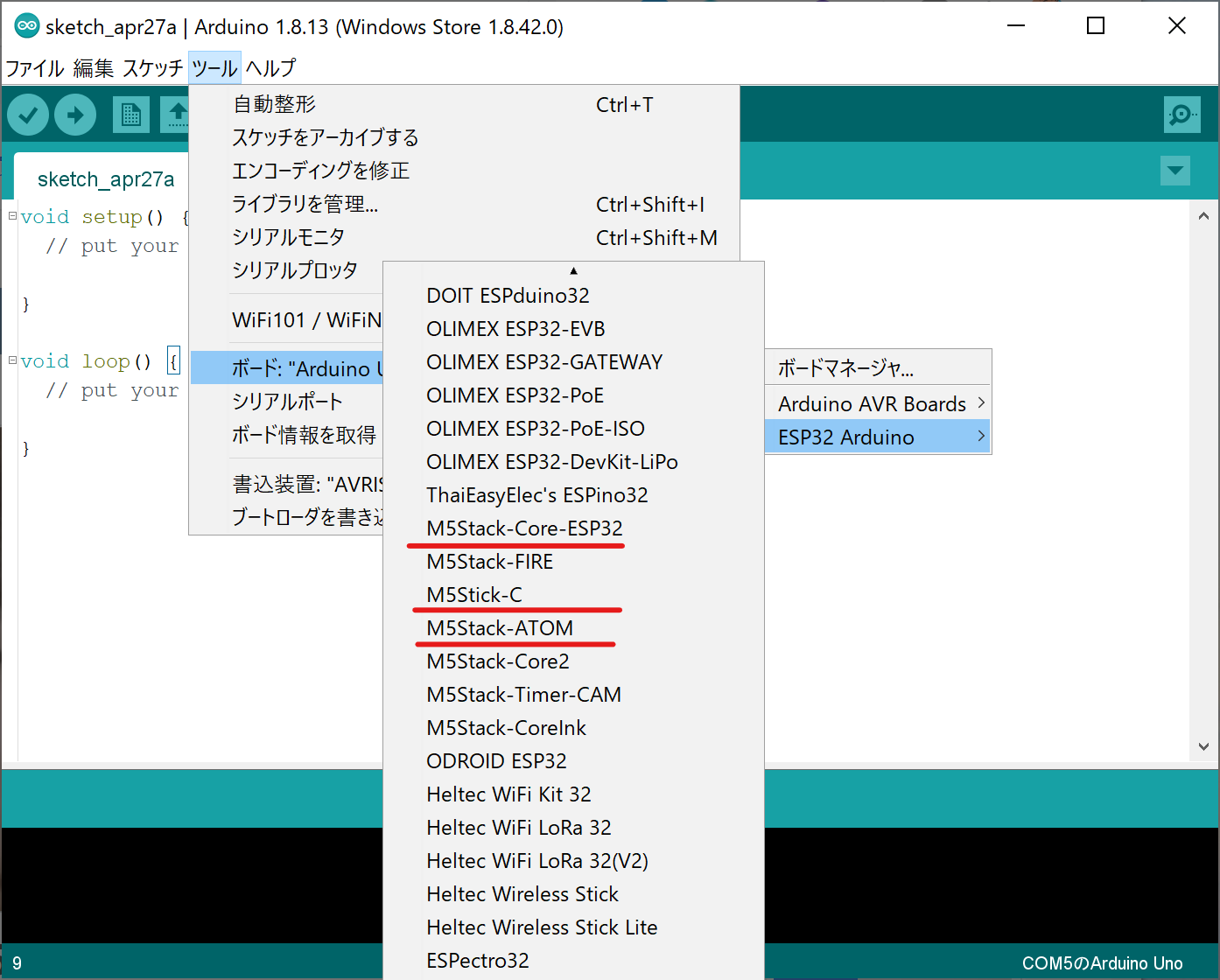
Task: Select board ThaiEasyElec's ESPino32
Action: pos(573,495)
